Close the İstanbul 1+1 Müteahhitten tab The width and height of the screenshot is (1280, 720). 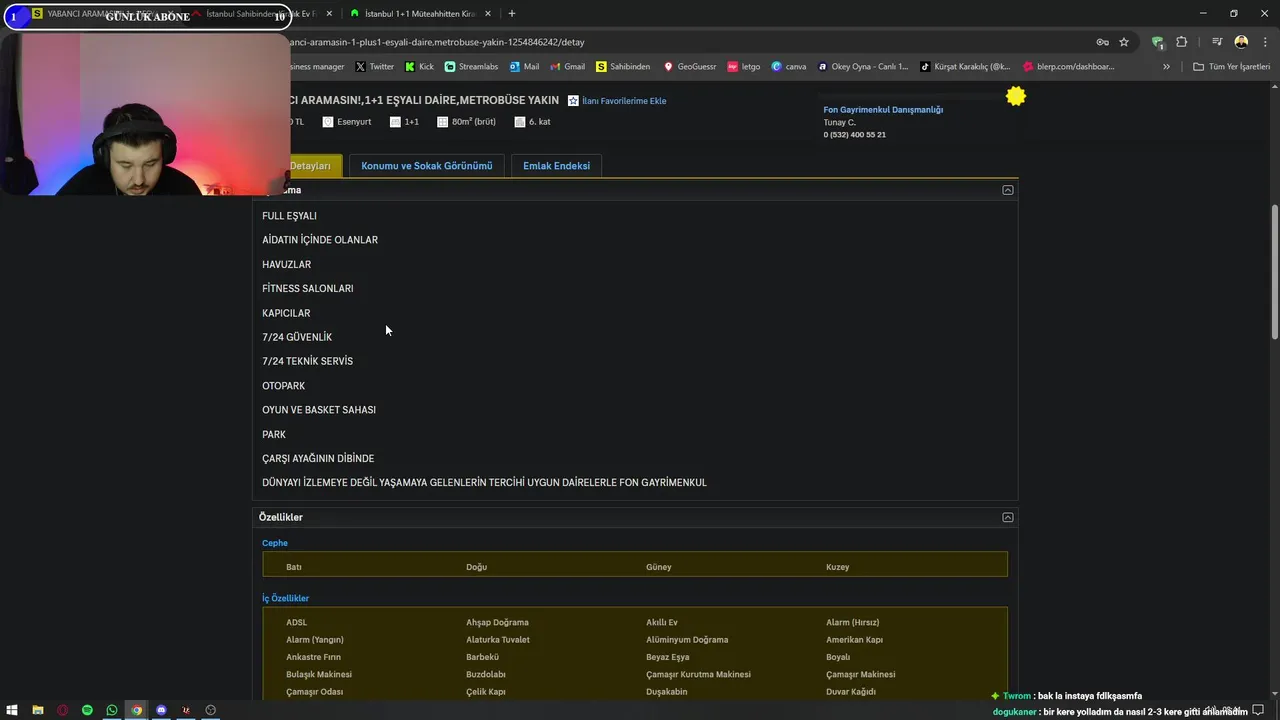tap(486, 13)
